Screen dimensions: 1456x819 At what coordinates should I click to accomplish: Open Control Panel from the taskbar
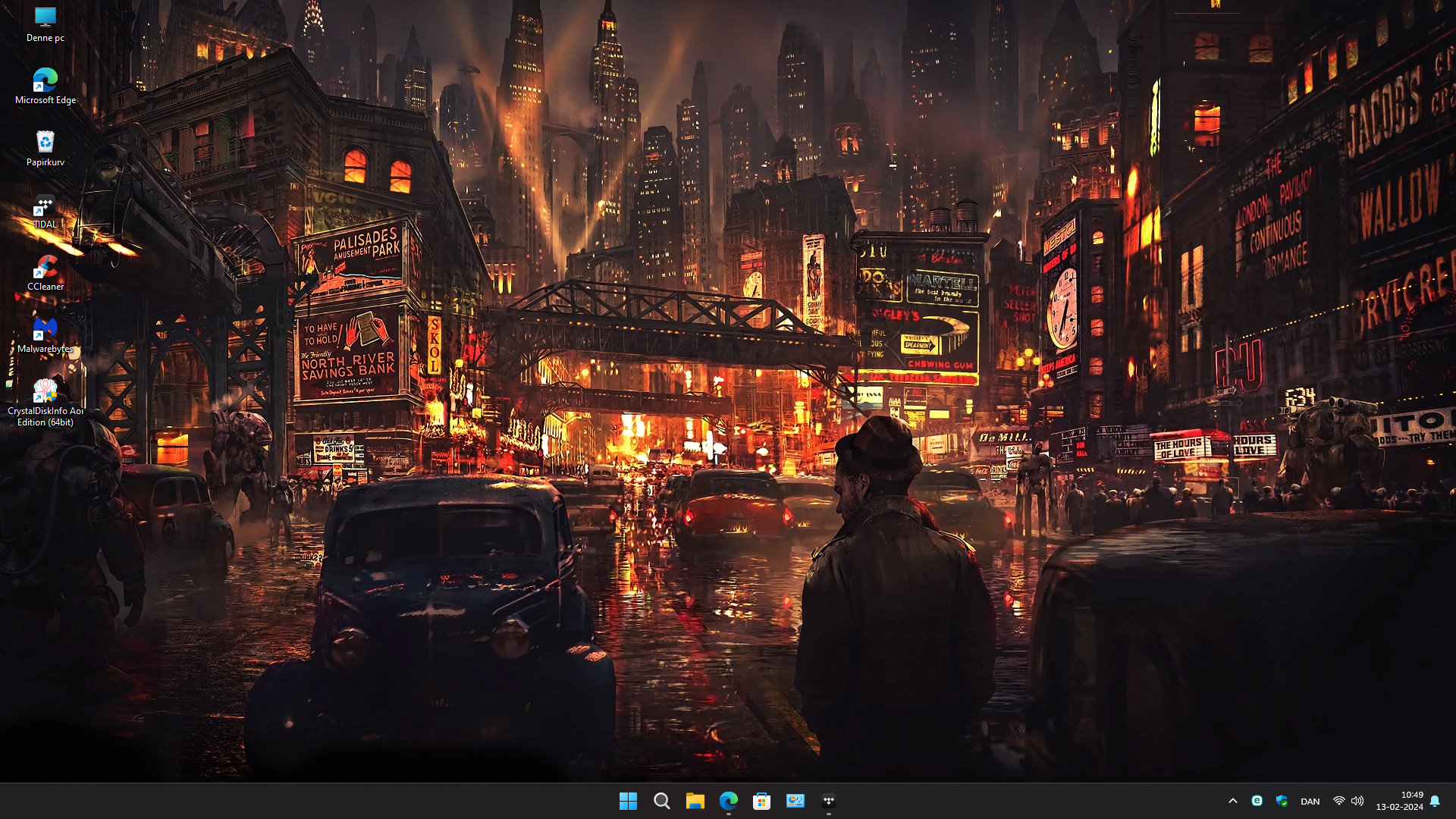(795, 801)
